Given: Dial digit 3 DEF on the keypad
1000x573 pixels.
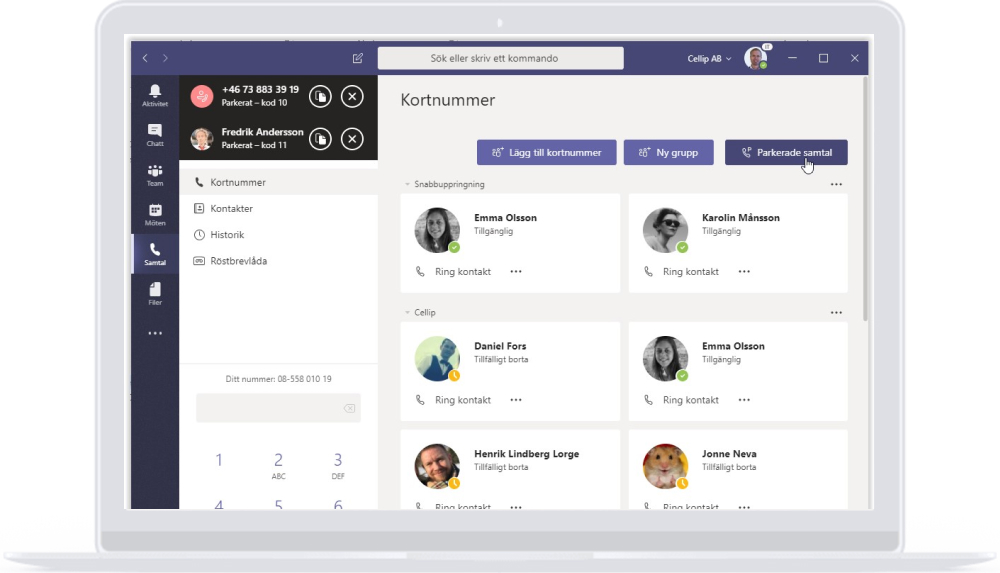Looking at the screenshot, I should tap(337, 465).
